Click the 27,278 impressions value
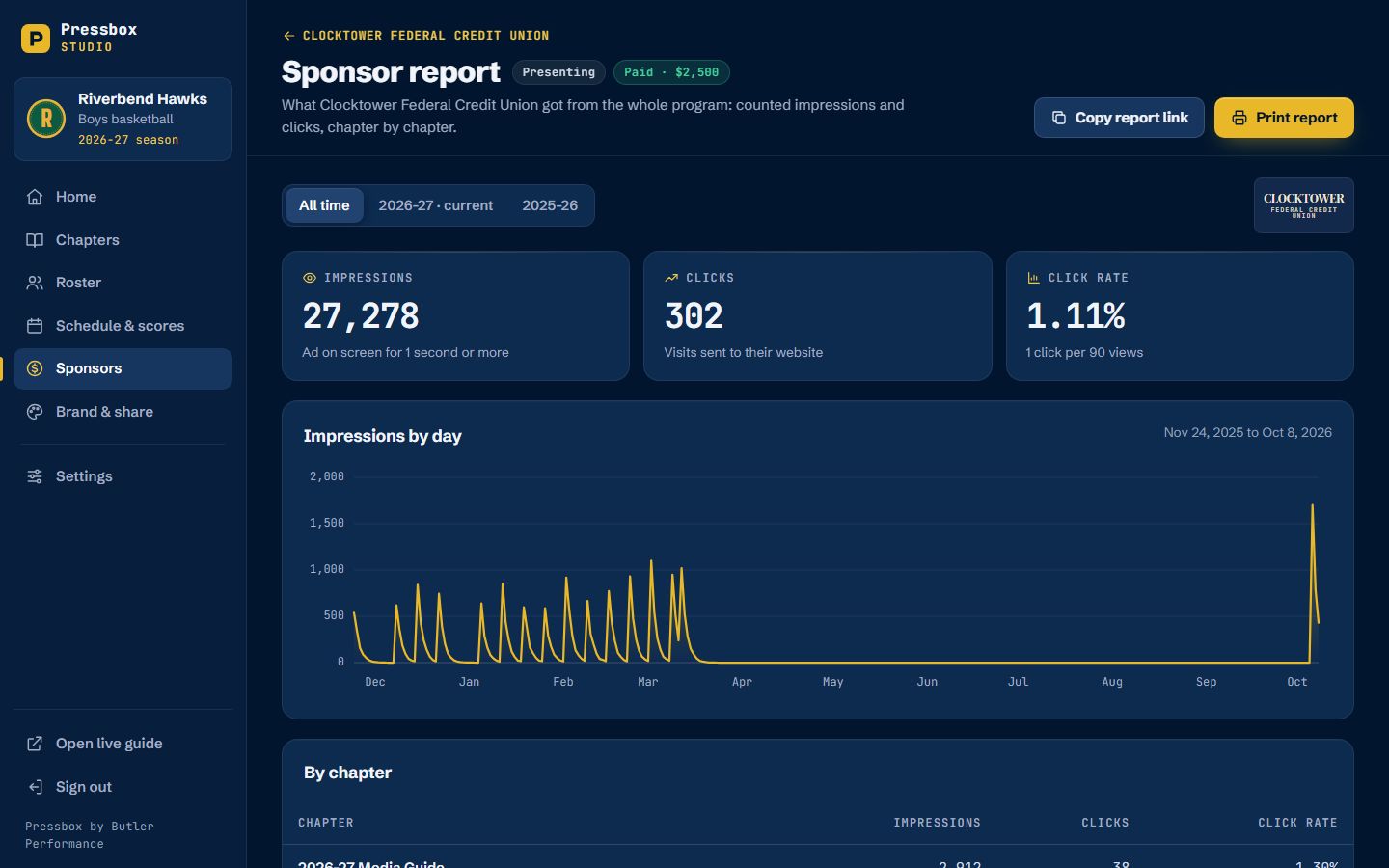The image size is (1389, 868). (361, 315)
